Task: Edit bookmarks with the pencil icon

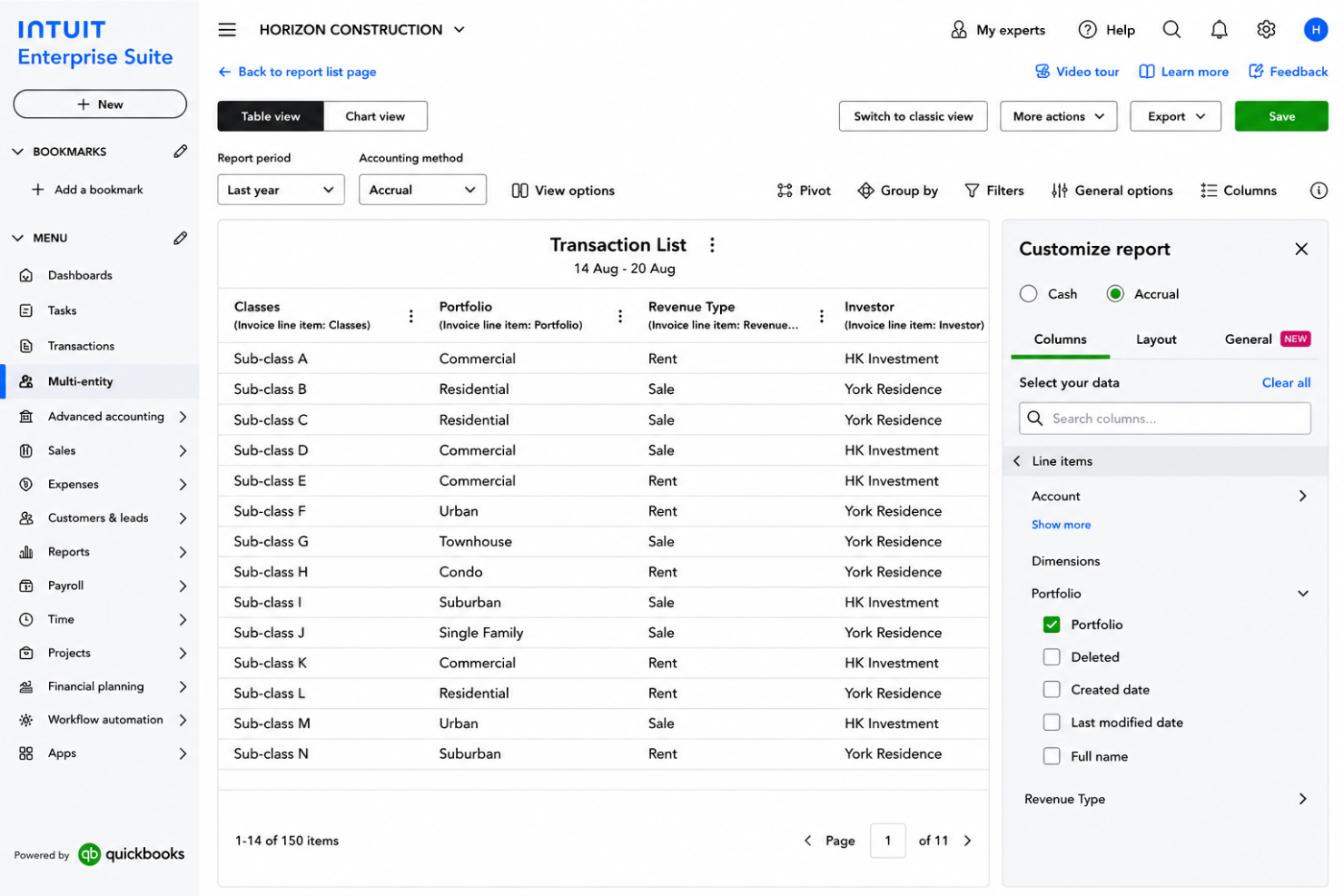Action: 181,152
